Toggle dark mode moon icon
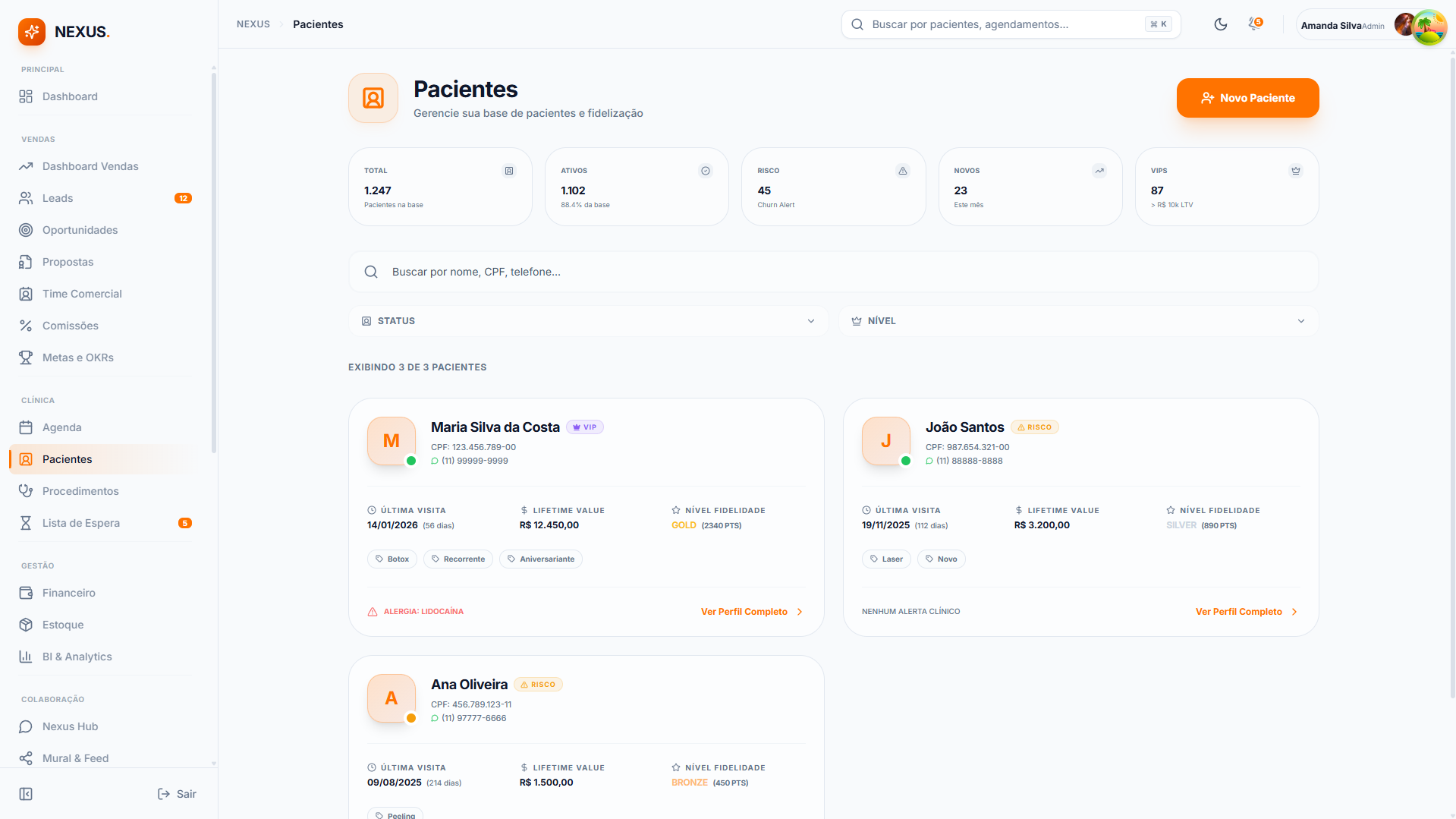Screen dimensions: 1456x819 1220,24
